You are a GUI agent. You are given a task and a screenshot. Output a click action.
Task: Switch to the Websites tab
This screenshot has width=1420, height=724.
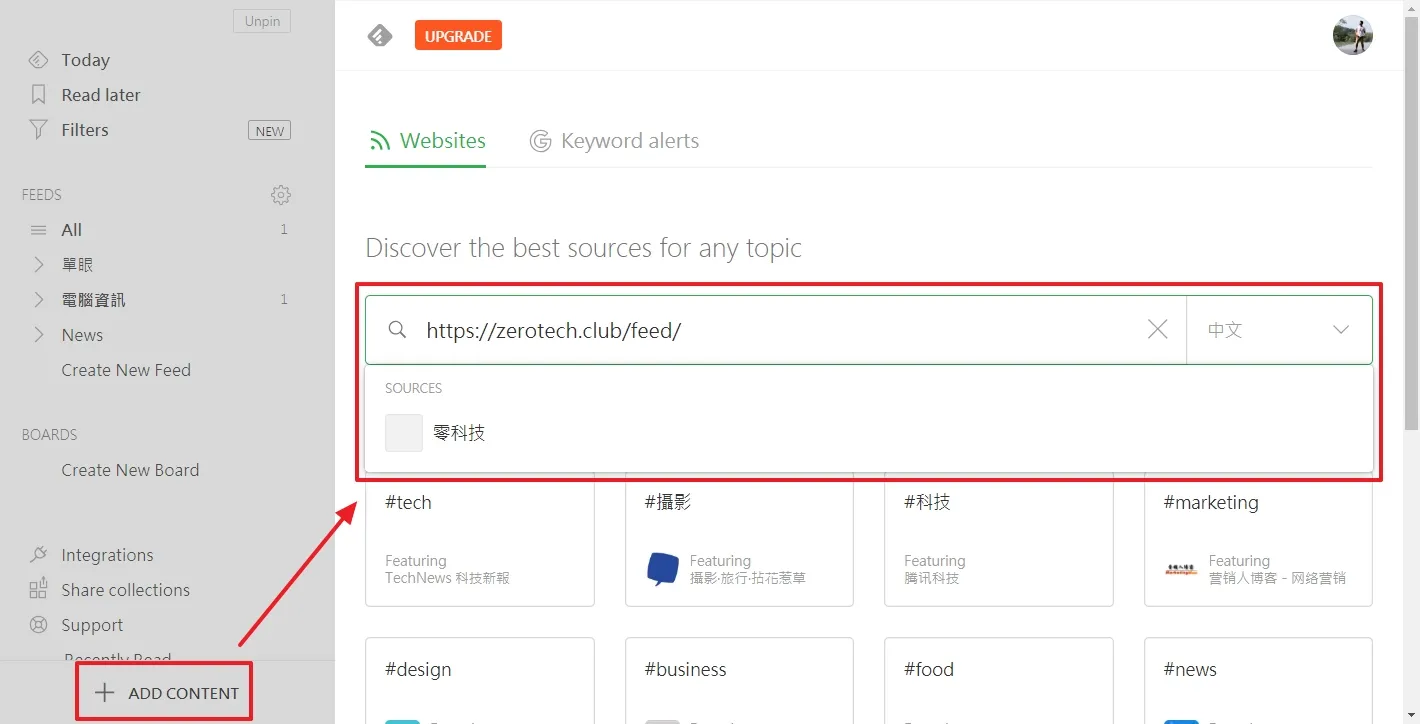(x=426, y=141)
